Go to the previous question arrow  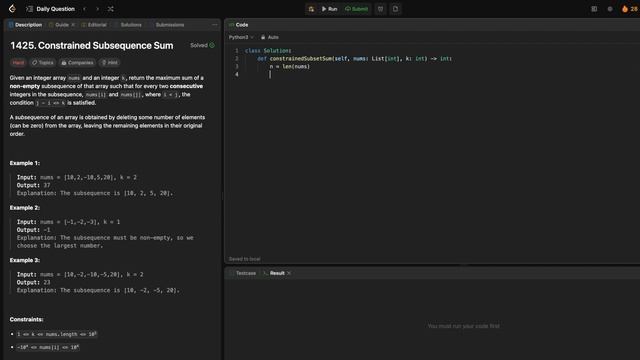click(84, 9)
